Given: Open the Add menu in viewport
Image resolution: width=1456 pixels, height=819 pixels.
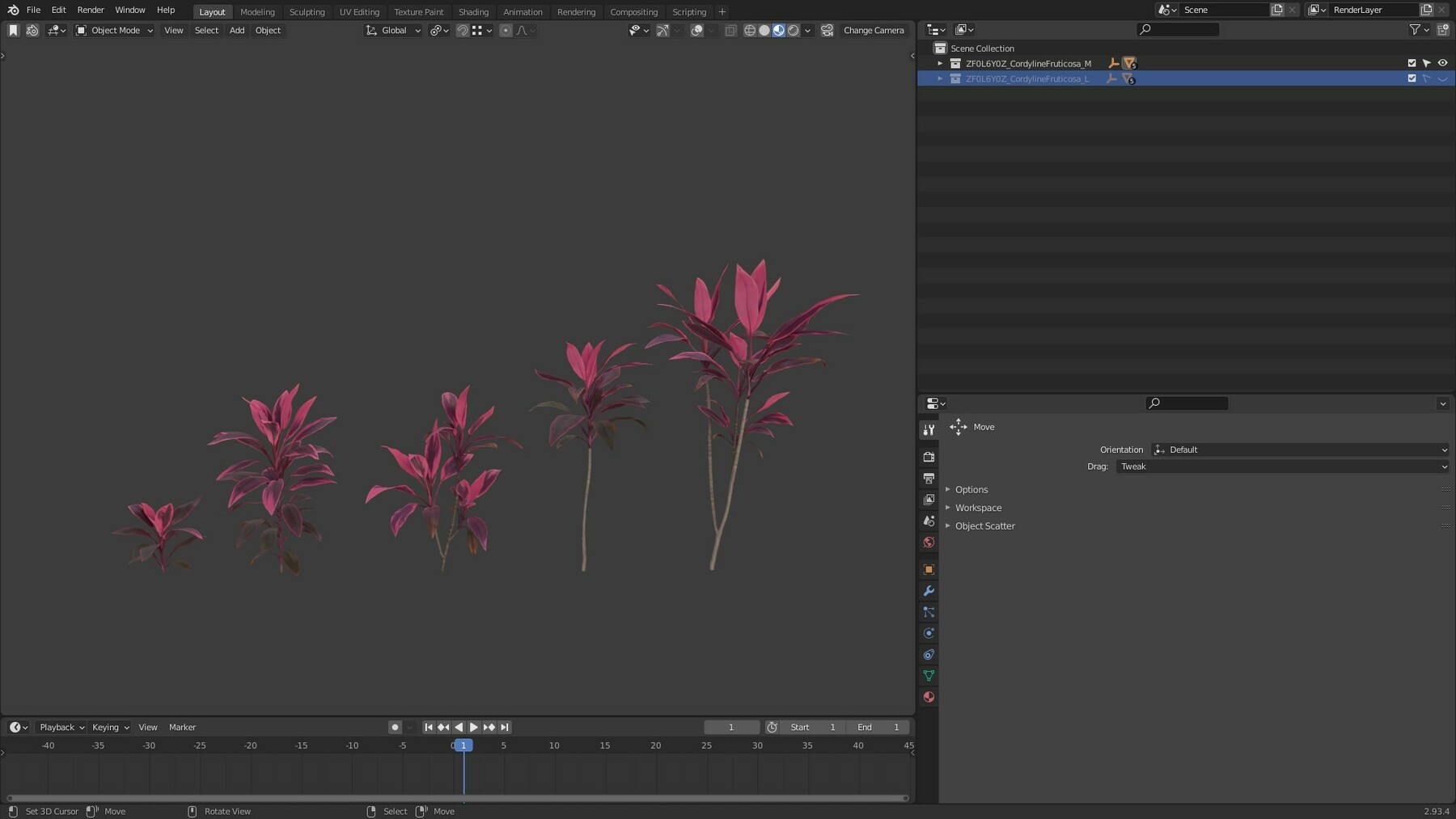Looking at the screenshot, I should click(236, 30).
